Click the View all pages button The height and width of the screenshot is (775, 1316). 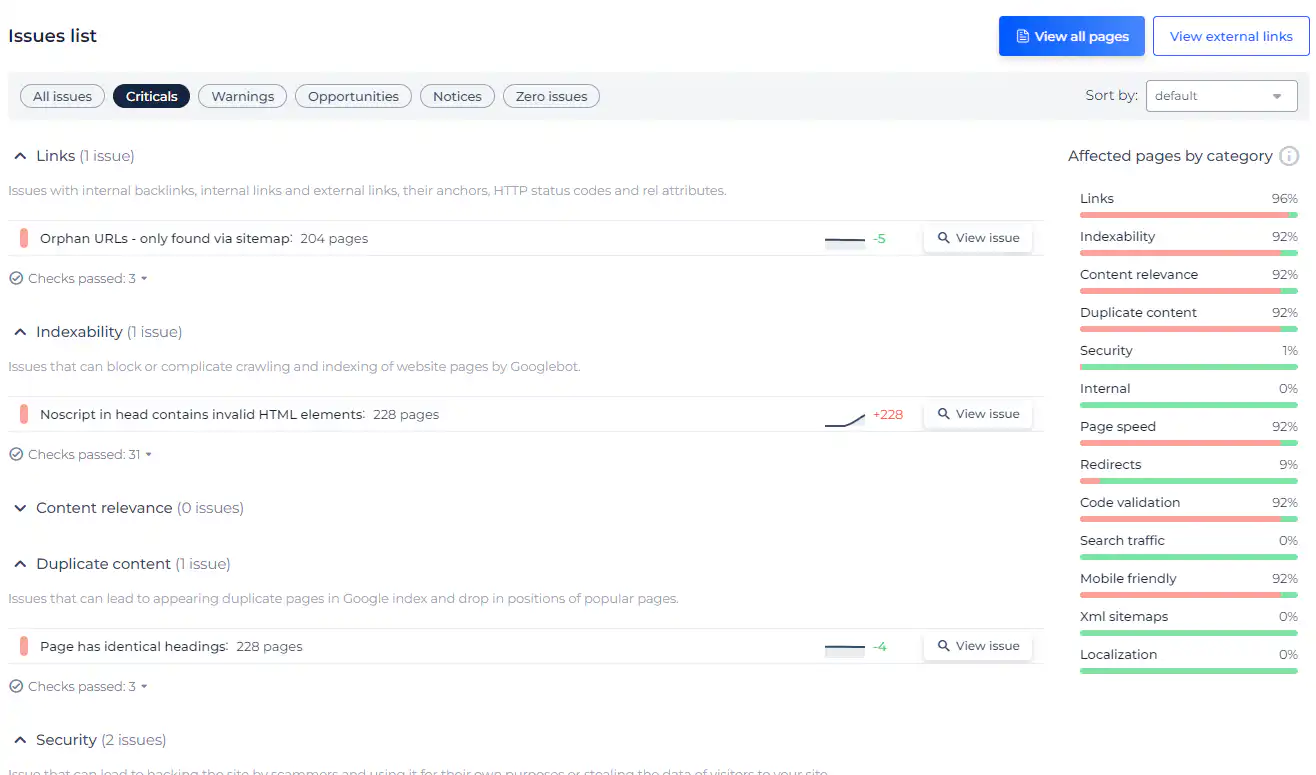(1071, 36)
